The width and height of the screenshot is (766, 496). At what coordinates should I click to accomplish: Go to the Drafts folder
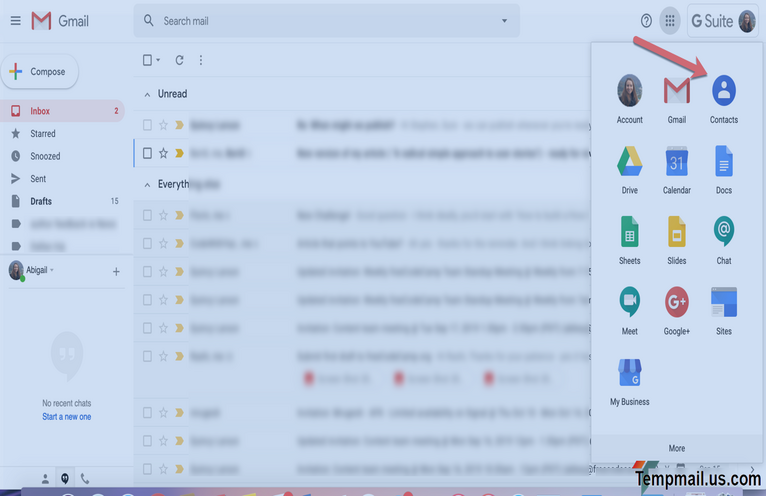pos(41,201)
